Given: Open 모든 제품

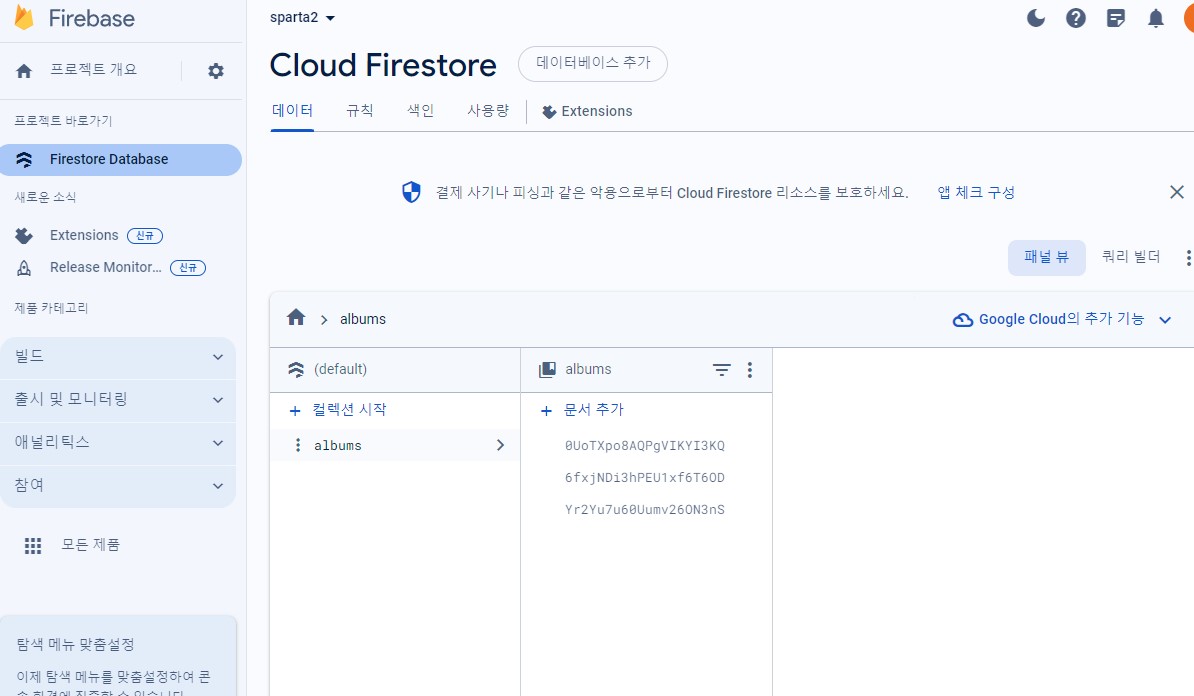Looking at the screenshot, I should pos(91,545).
